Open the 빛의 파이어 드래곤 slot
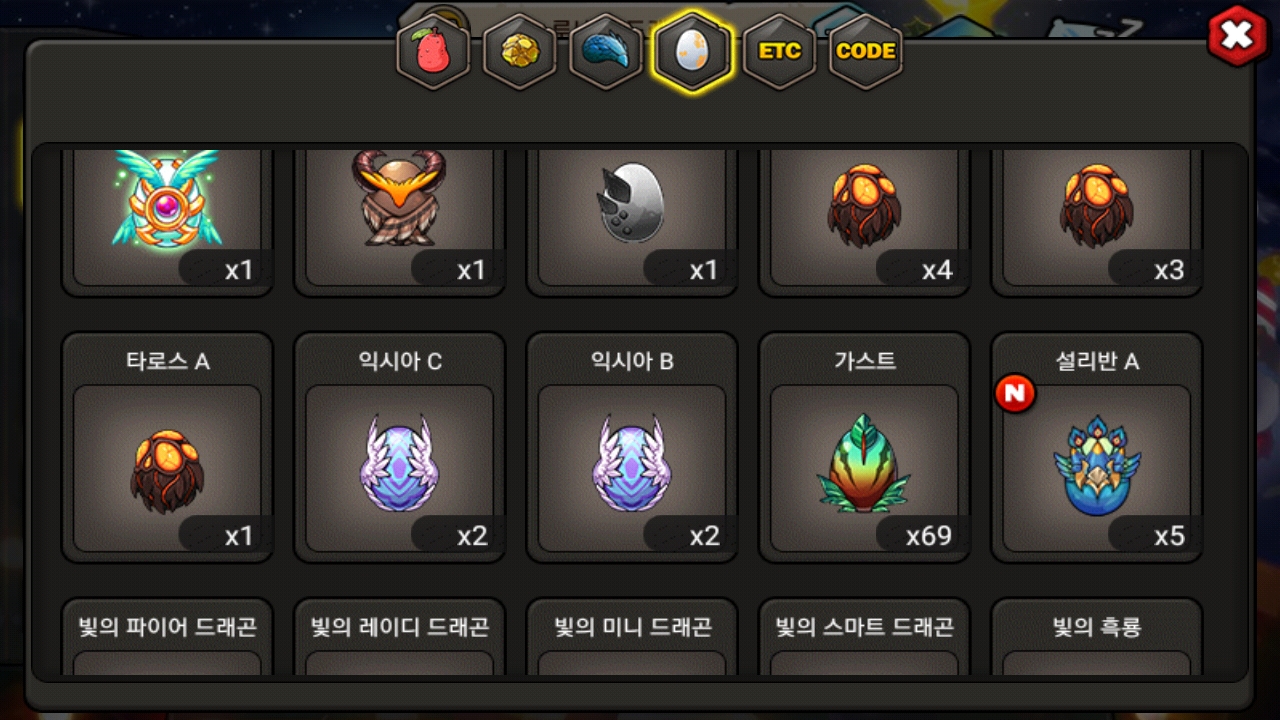The width and height of the screenshot is (1280, 720). click(167, 636)
